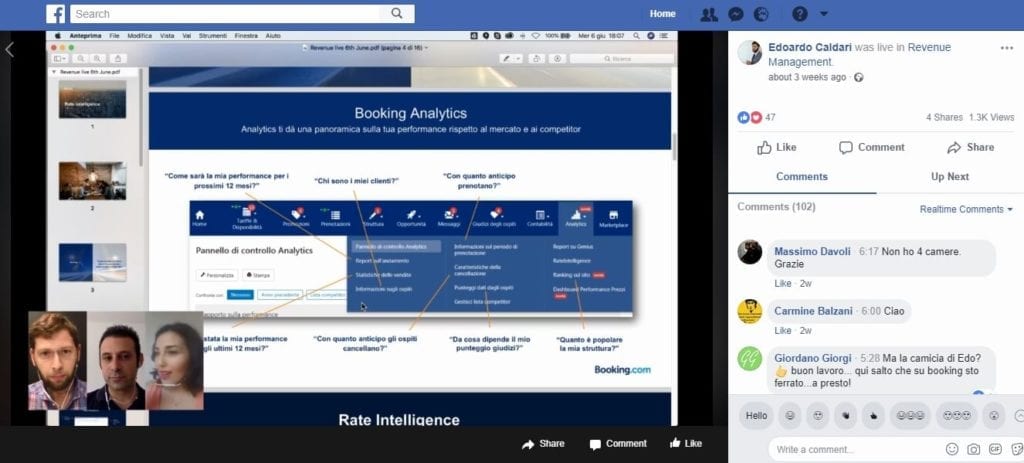
Task: Click Edoardo Caldari's profile picture
Action: [750, 53]
